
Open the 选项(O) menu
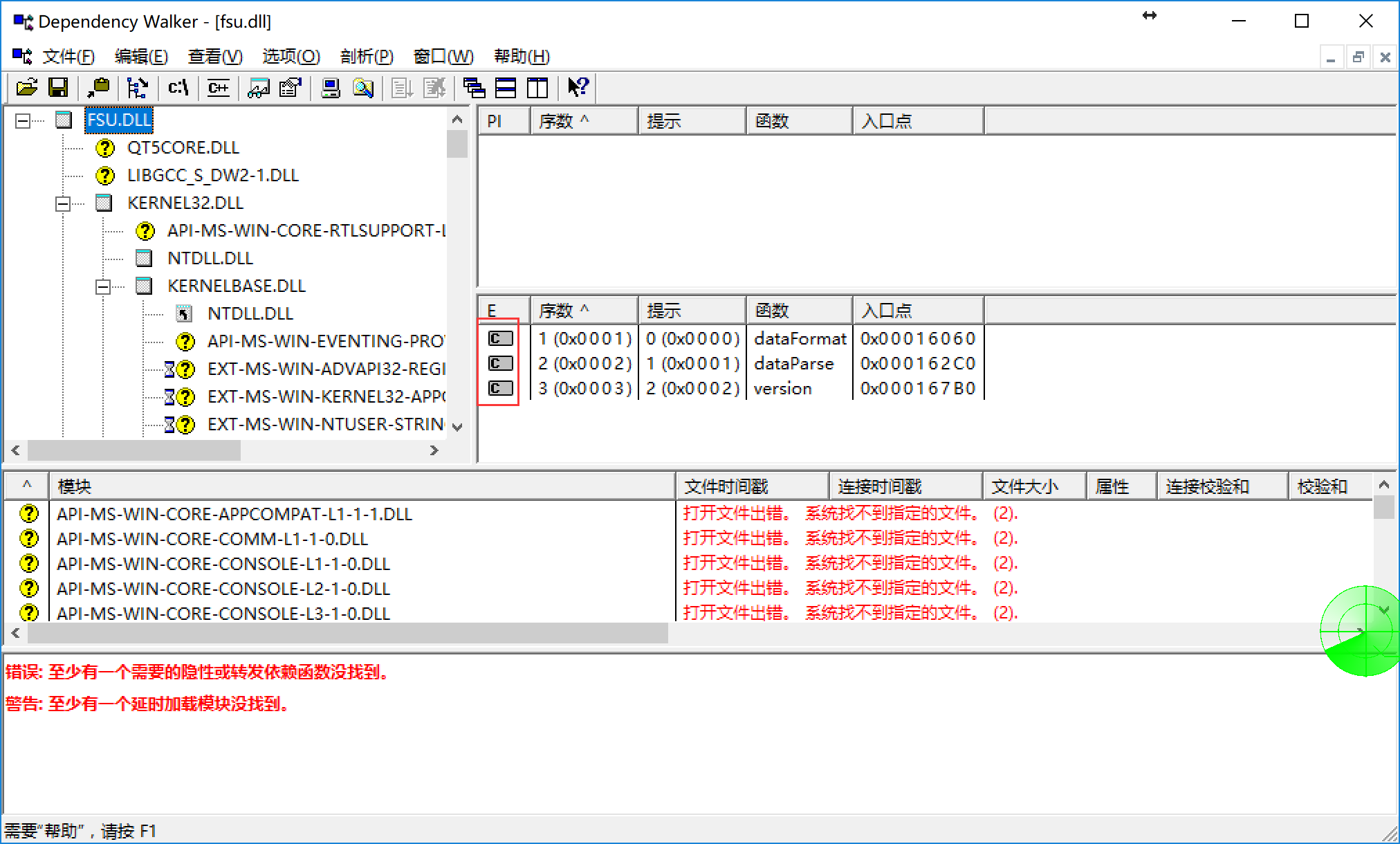click(x=291, y=56)
